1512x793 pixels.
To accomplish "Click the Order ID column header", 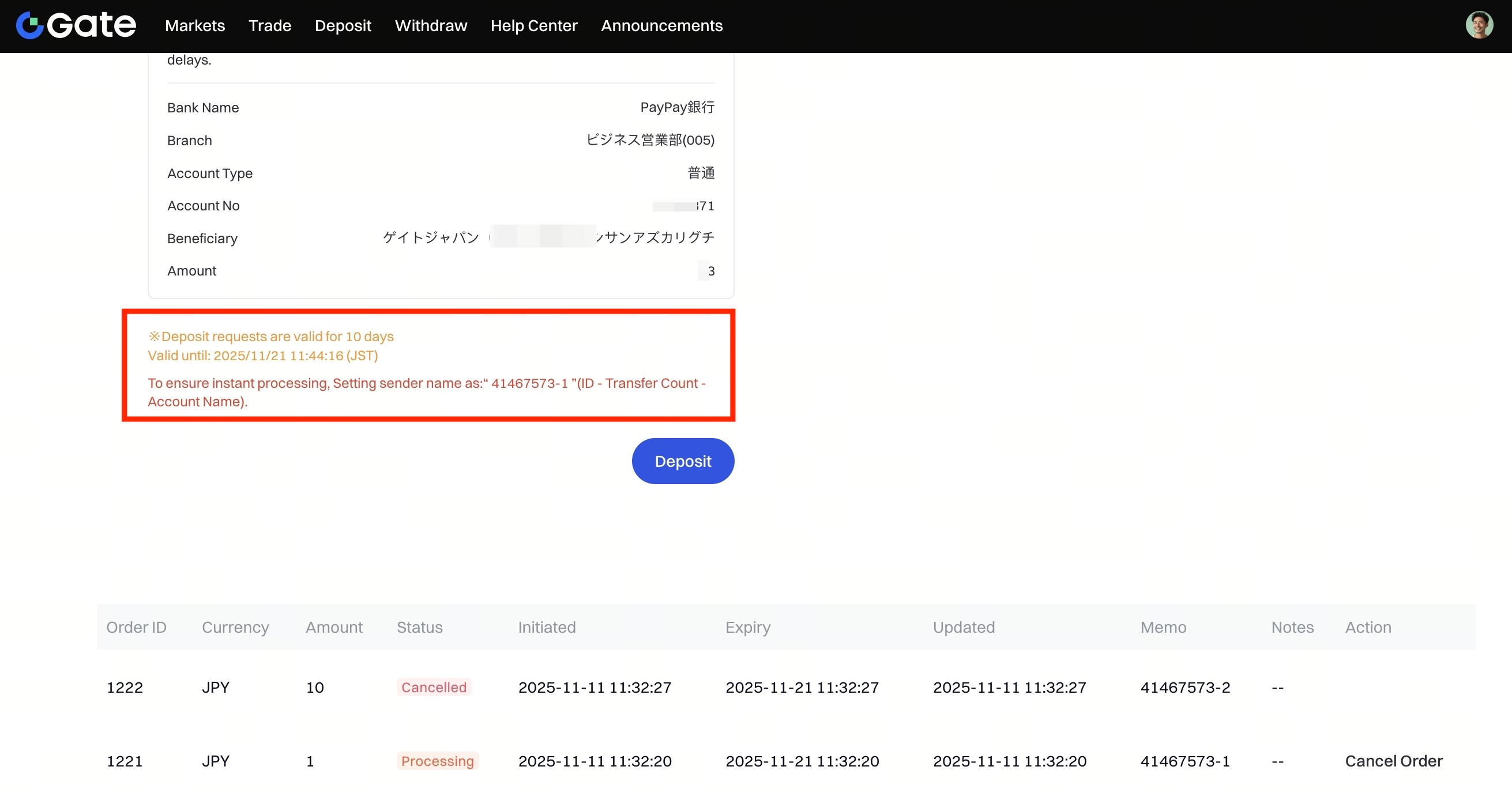I will tap(136, 627).
